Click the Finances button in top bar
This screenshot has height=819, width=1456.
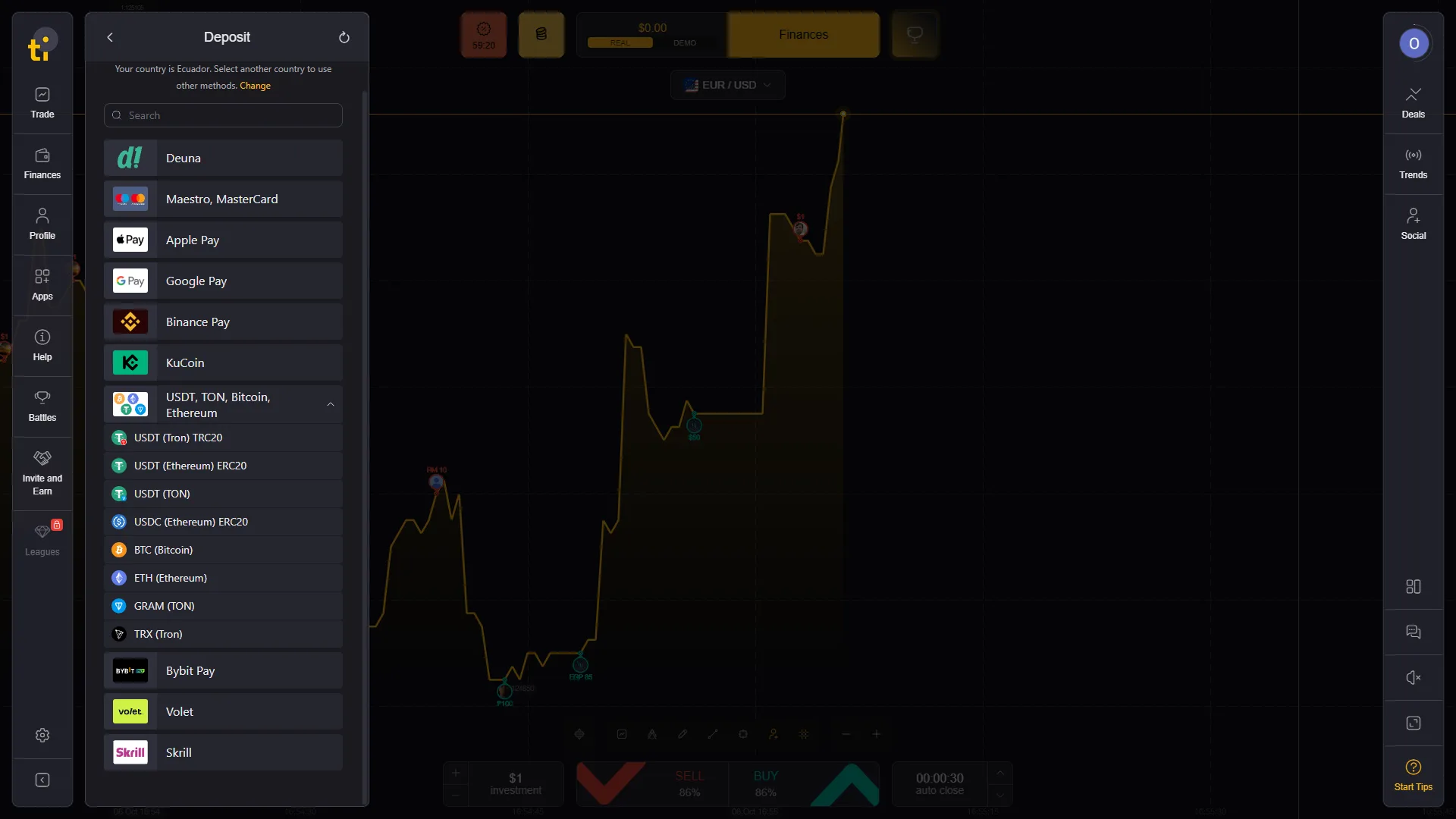pos(803,35)
